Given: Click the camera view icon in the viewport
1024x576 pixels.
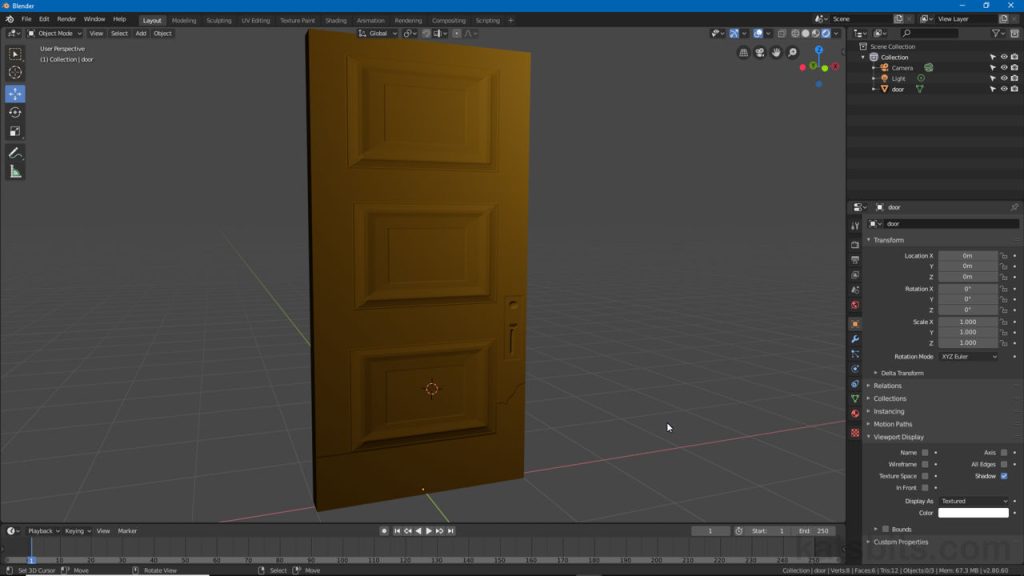Looking at the screenshot, I should [760, 51].
